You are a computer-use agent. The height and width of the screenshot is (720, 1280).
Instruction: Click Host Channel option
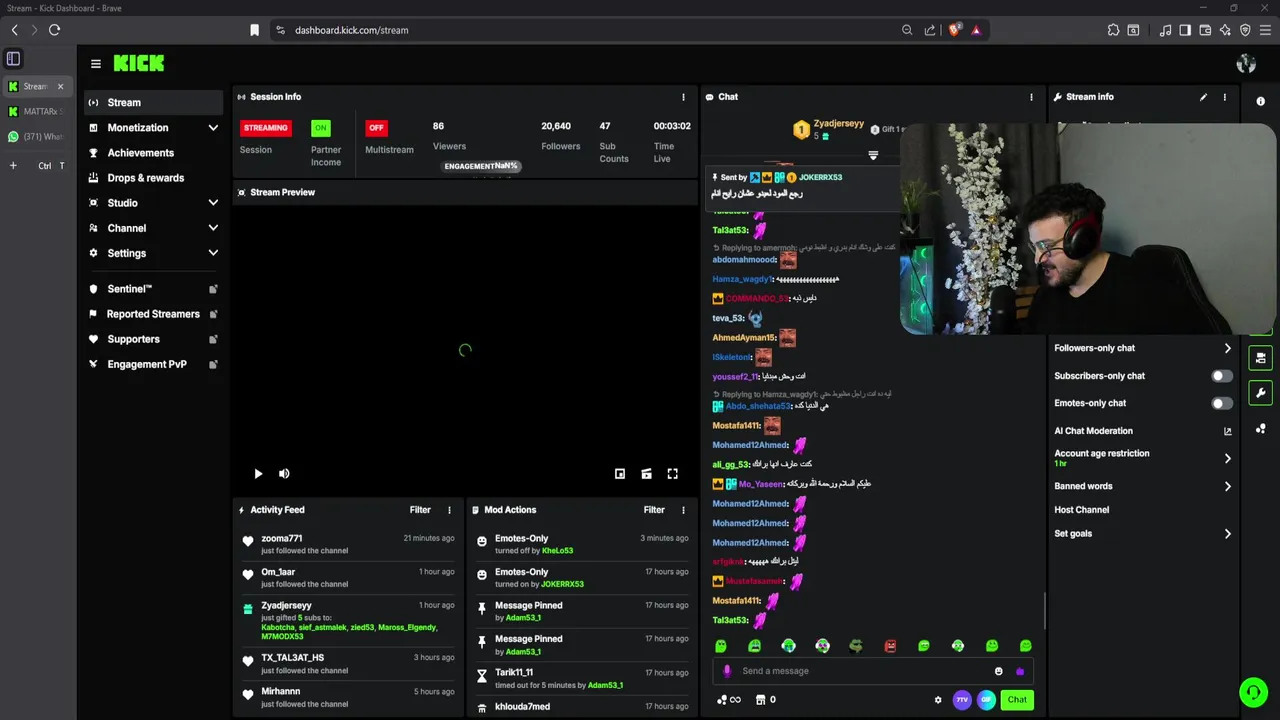tap(1082, 510)
